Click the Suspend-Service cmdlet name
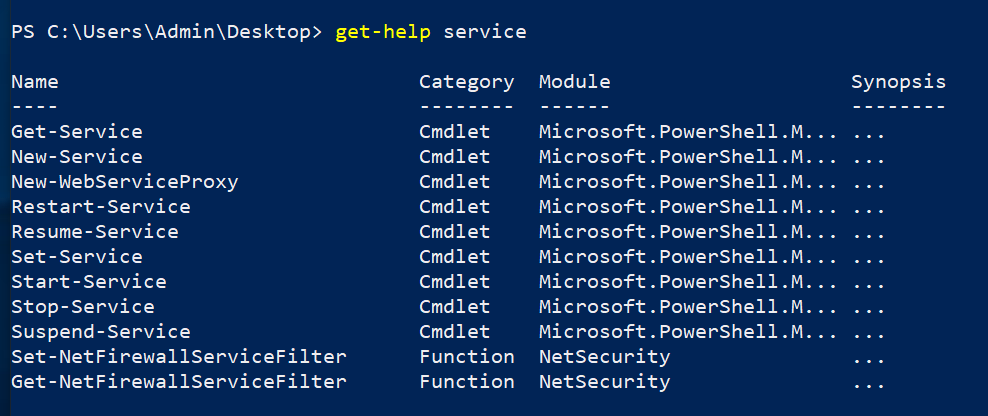This screenshot has width=988, height=416. point(101,332)
